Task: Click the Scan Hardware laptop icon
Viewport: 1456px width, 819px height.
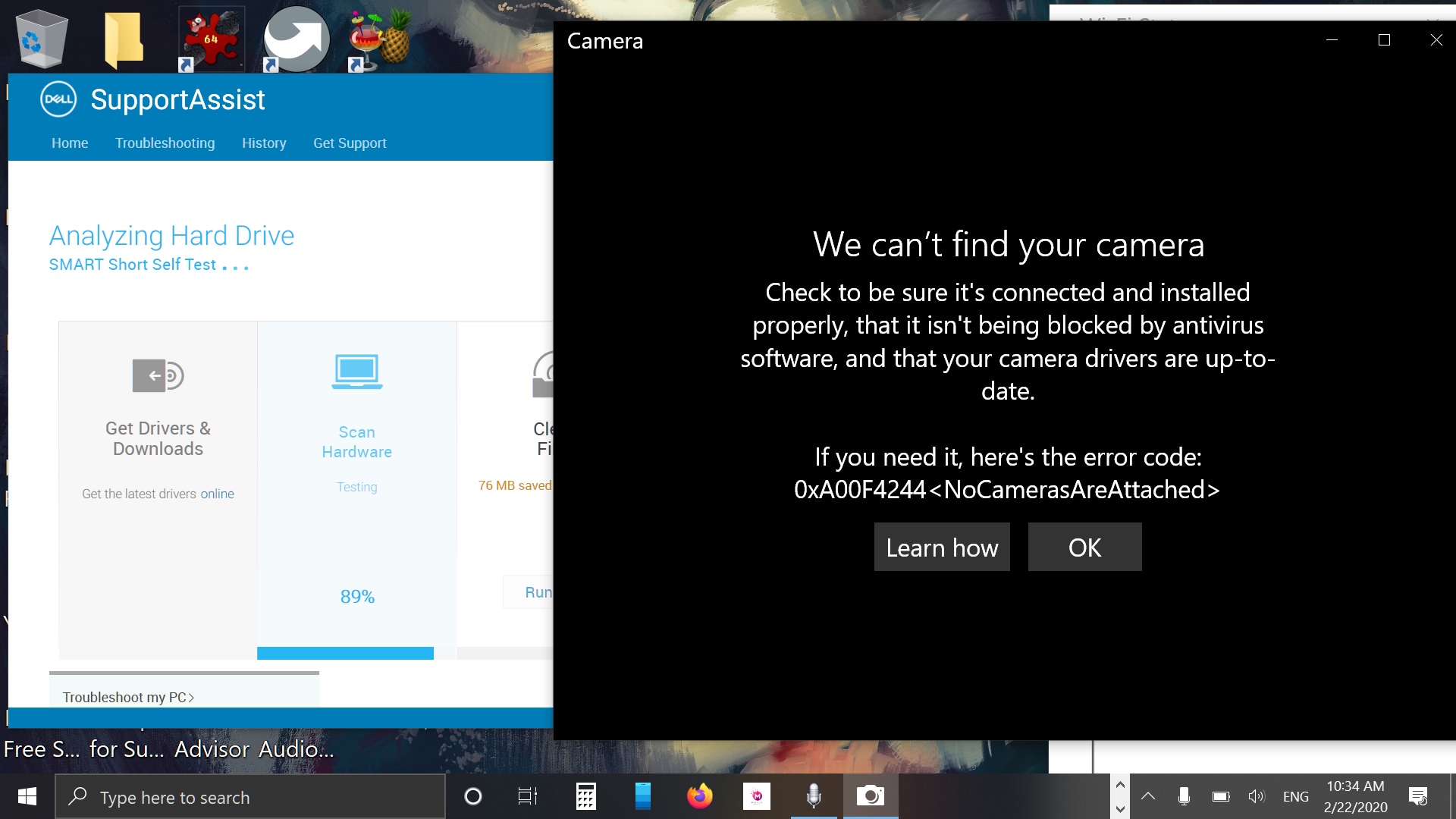Action: click(357, 372)
